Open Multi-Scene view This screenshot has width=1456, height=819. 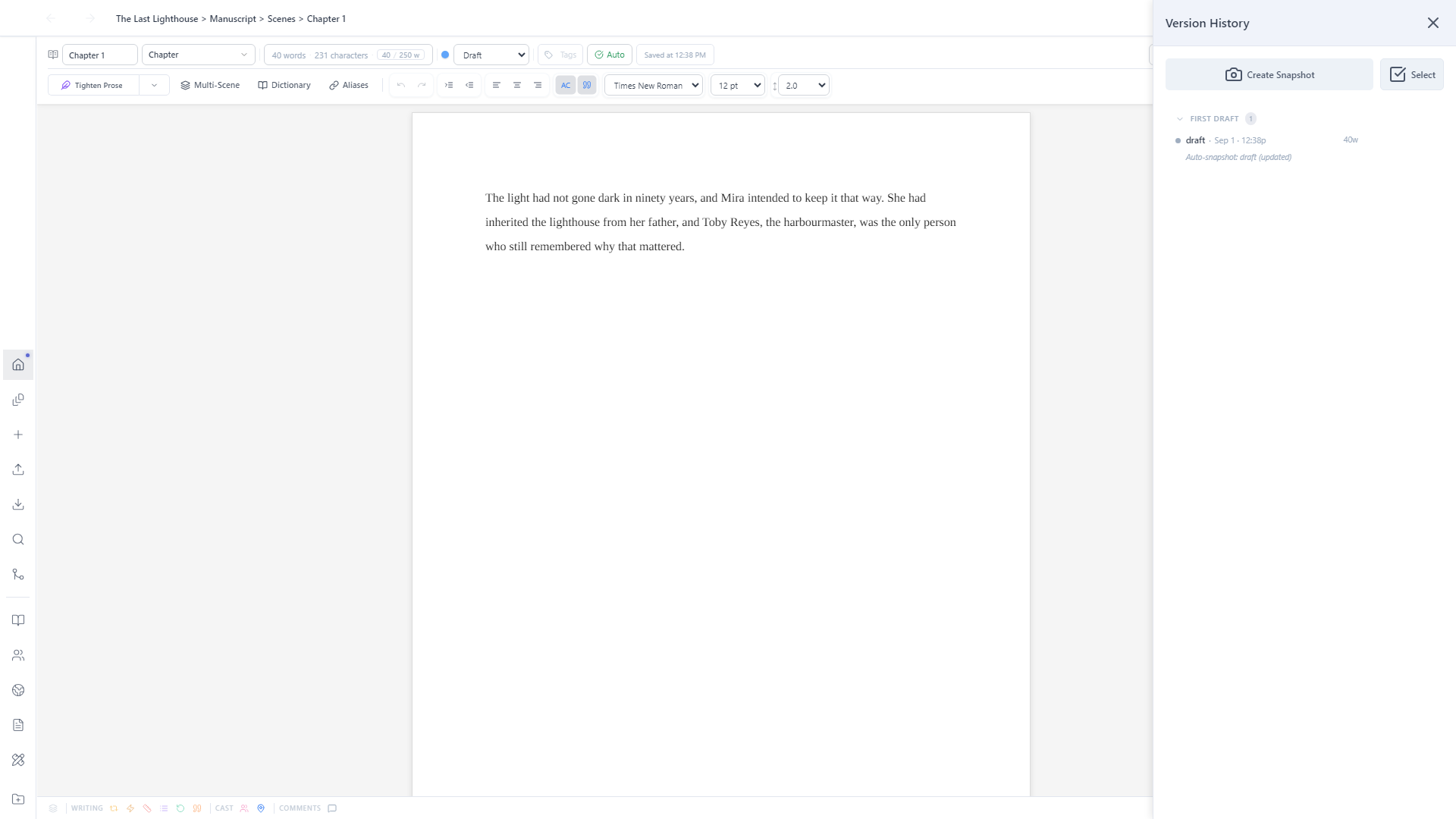pos(210,85)
